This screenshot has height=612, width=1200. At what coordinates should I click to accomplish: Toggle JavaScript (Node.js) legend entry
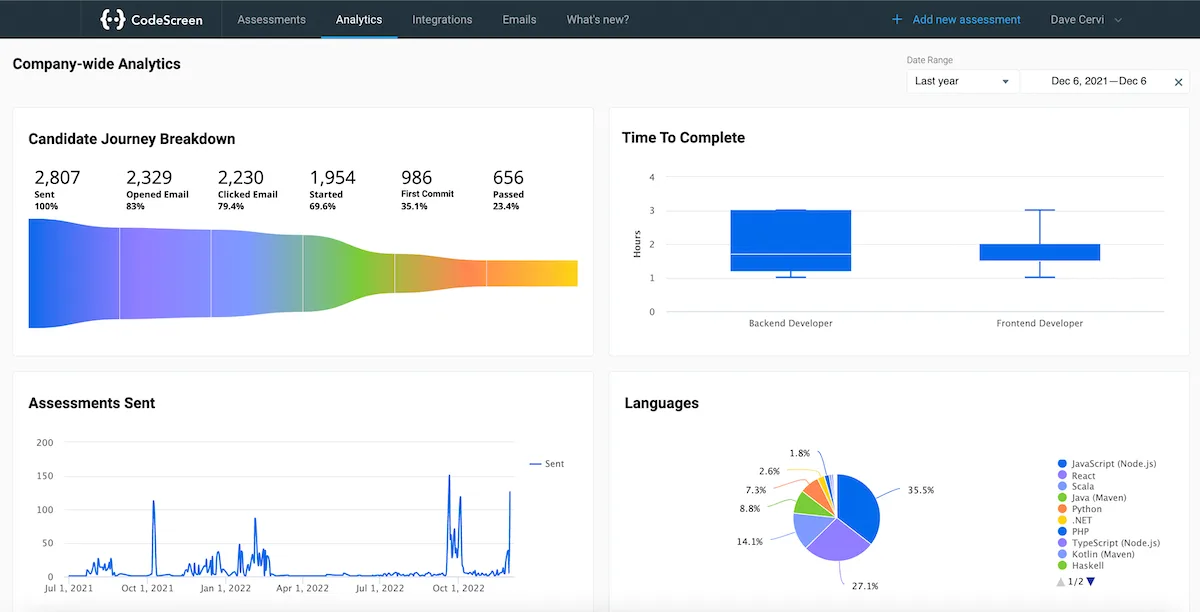tap(1108, 464)
